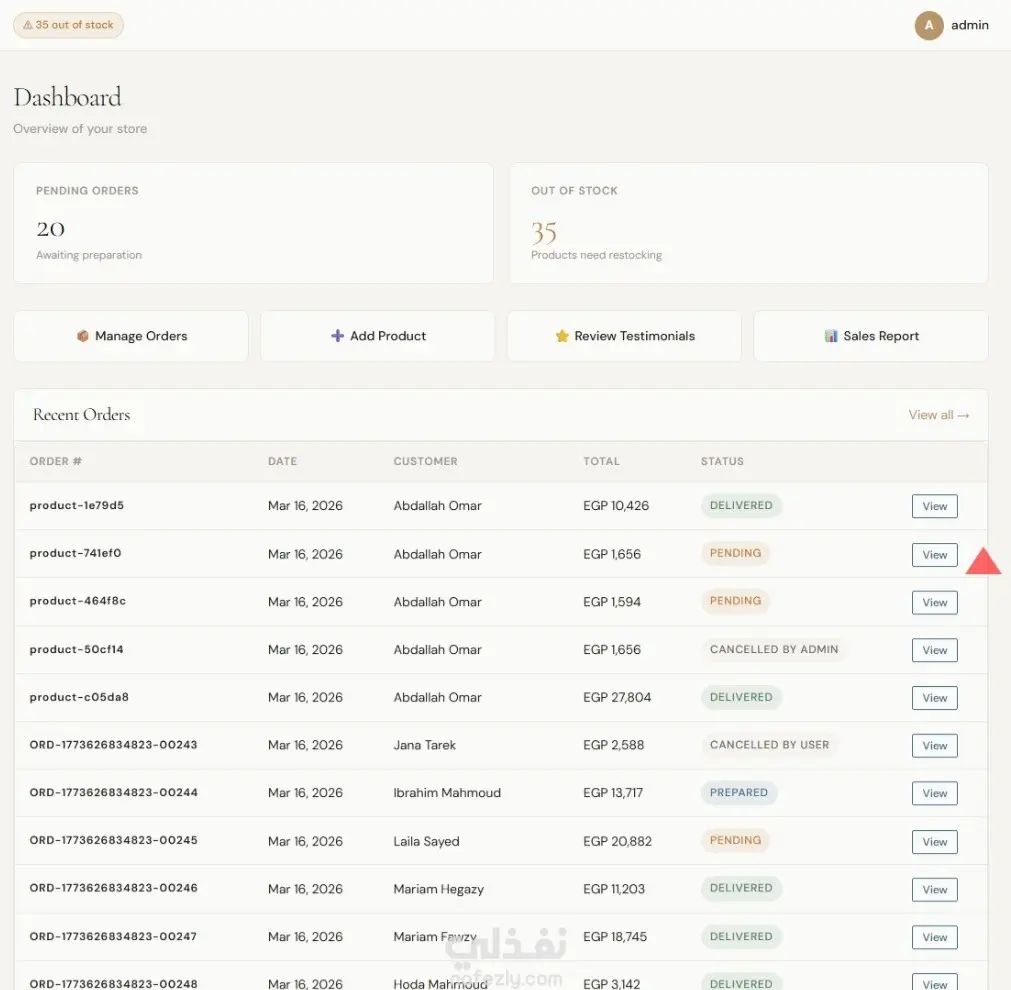The width and height of the screenshot is (1011, 990).
Task: Click the star icon in Review Testimonials
Action: [x=562, y=336]
